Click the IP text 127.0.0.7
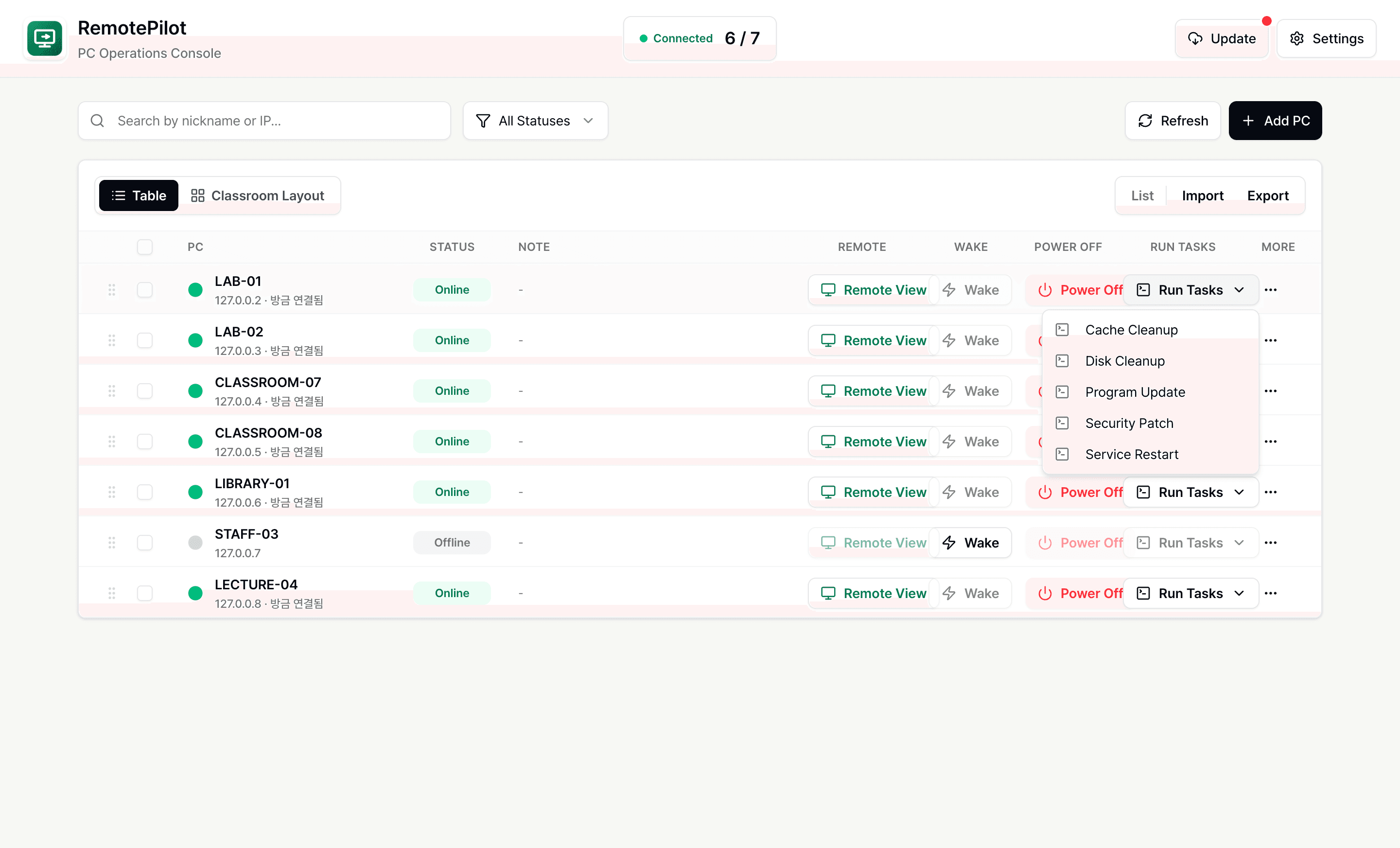The height and width of the screenshot is (848, 1400). [x=238, y=553]
